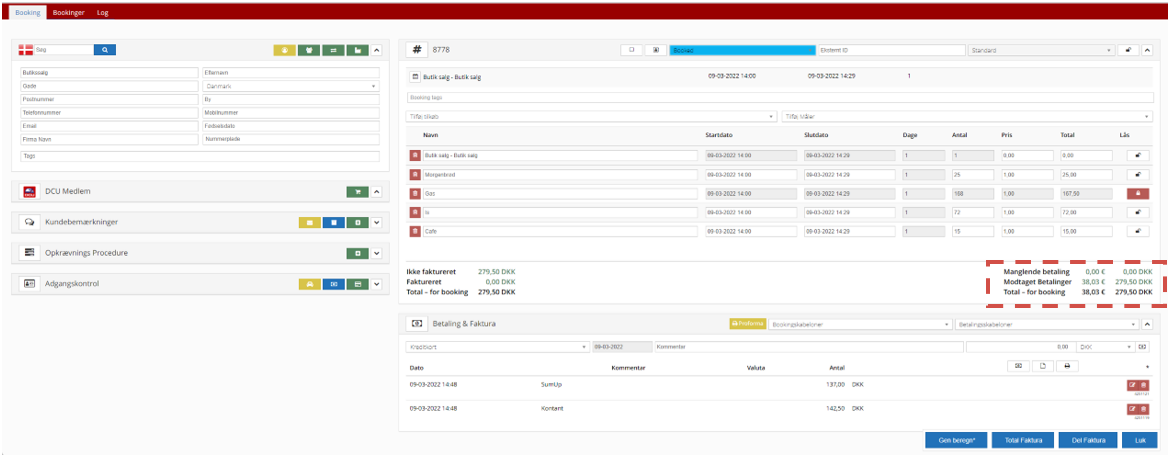Click the yellow icon button in Kundebemærkninger
Screen dimensions: 1171x465
310,223
